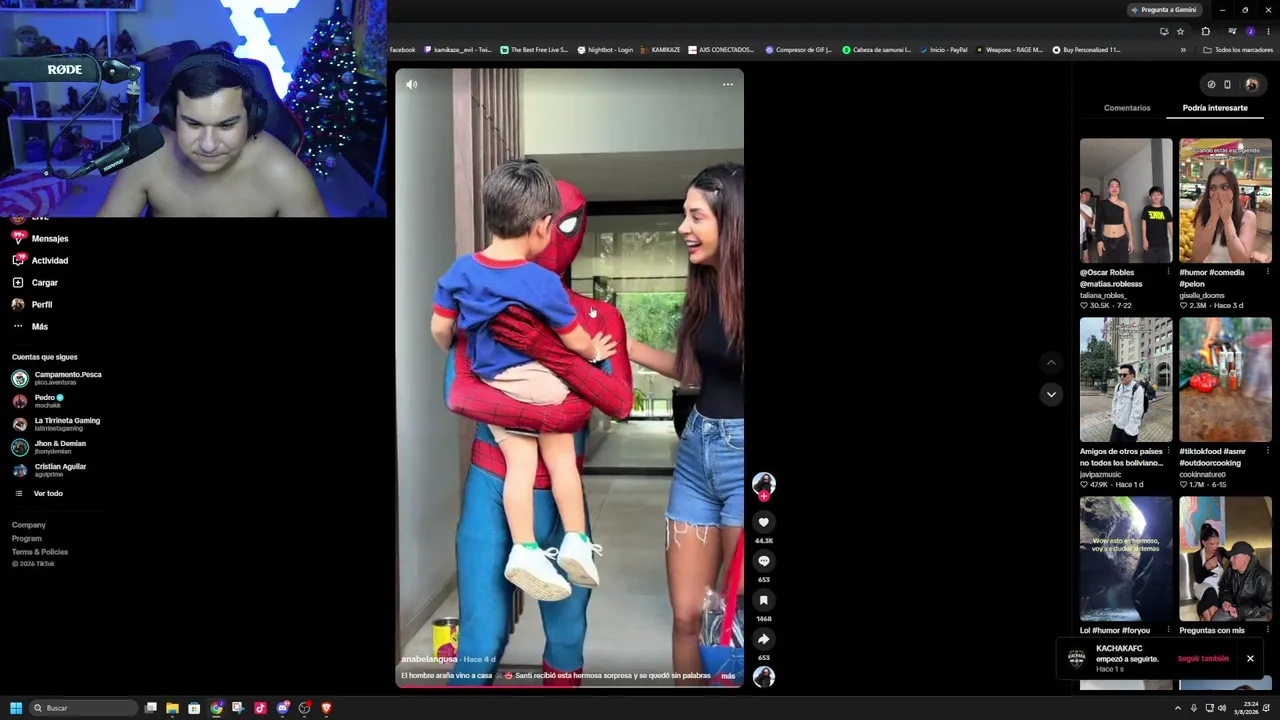Viewport: 1280px width, 720px height.
Task: Go to the previous video
Action: point(1050,362)
